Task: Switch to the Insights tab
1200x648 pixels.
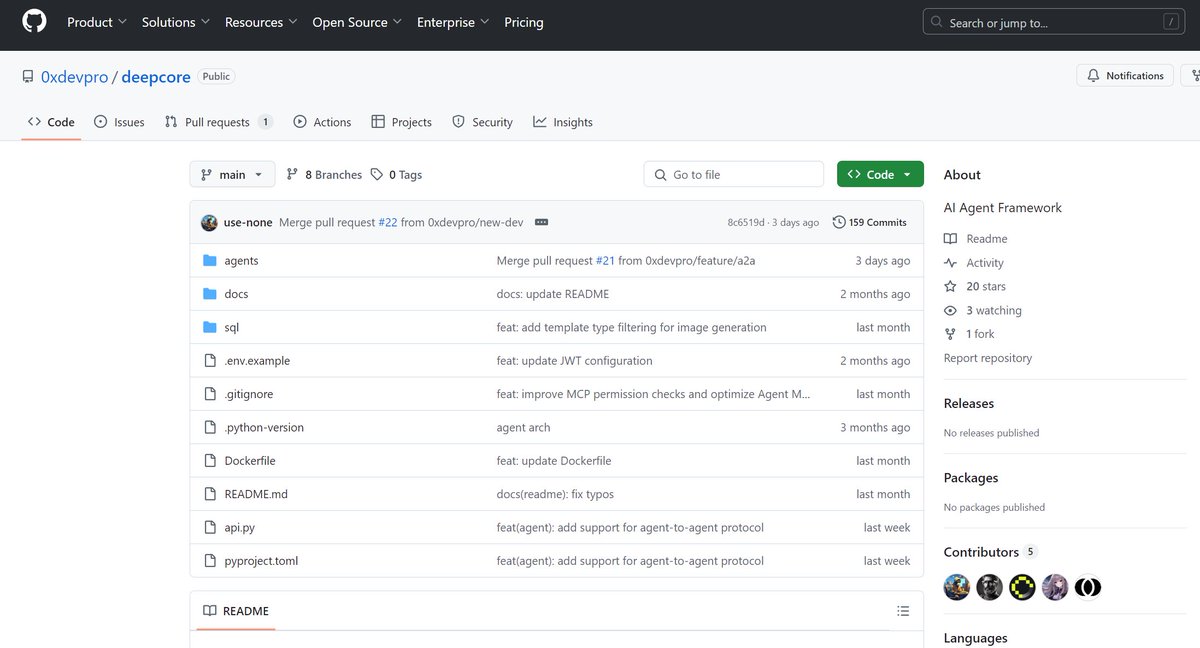Action: (x=563, y=122)
